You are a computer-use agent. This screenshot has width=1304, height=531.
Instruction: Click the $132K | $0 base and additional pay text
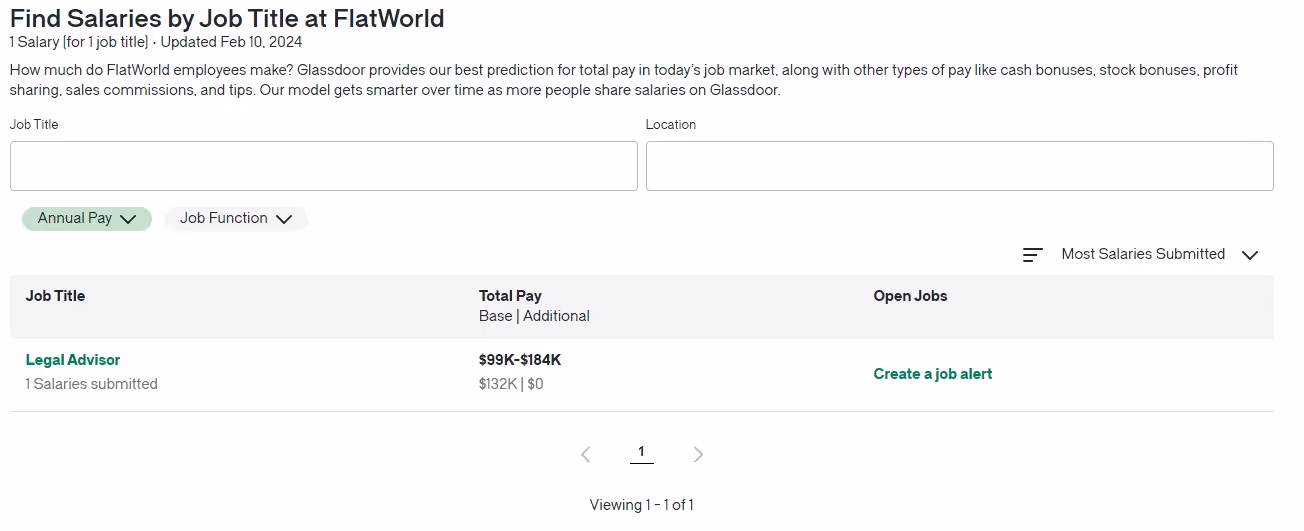click(x=511, y=384)
